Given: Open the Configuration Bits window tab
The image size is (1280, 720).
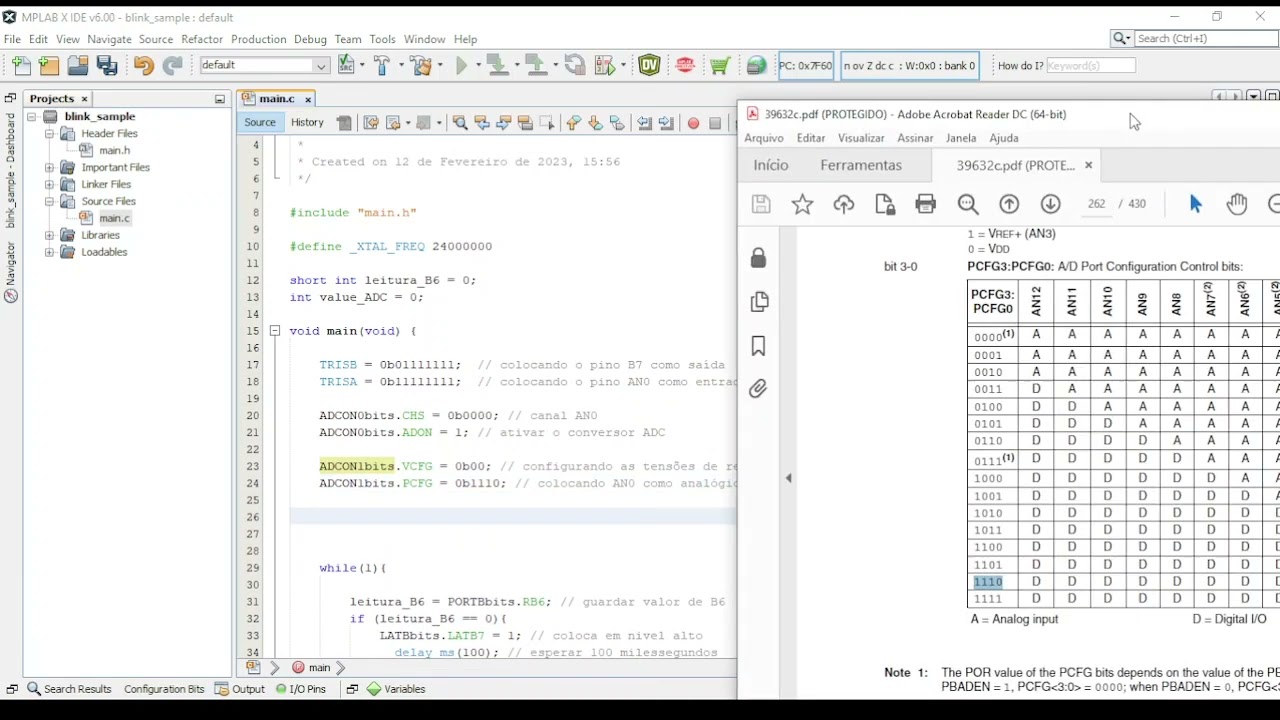Looking at the screenshot, I should tap(164, 689).
